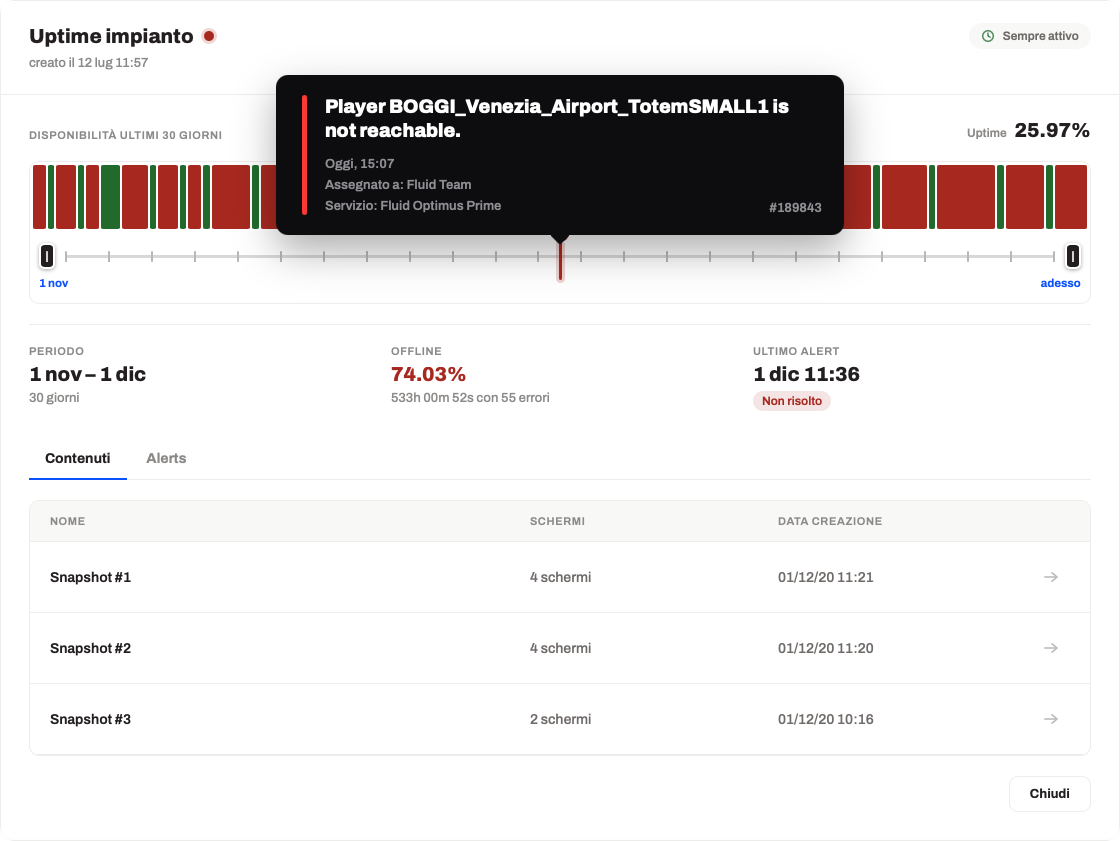
Task: Click the last red bar at timeline end
Action: (1071, 196)
